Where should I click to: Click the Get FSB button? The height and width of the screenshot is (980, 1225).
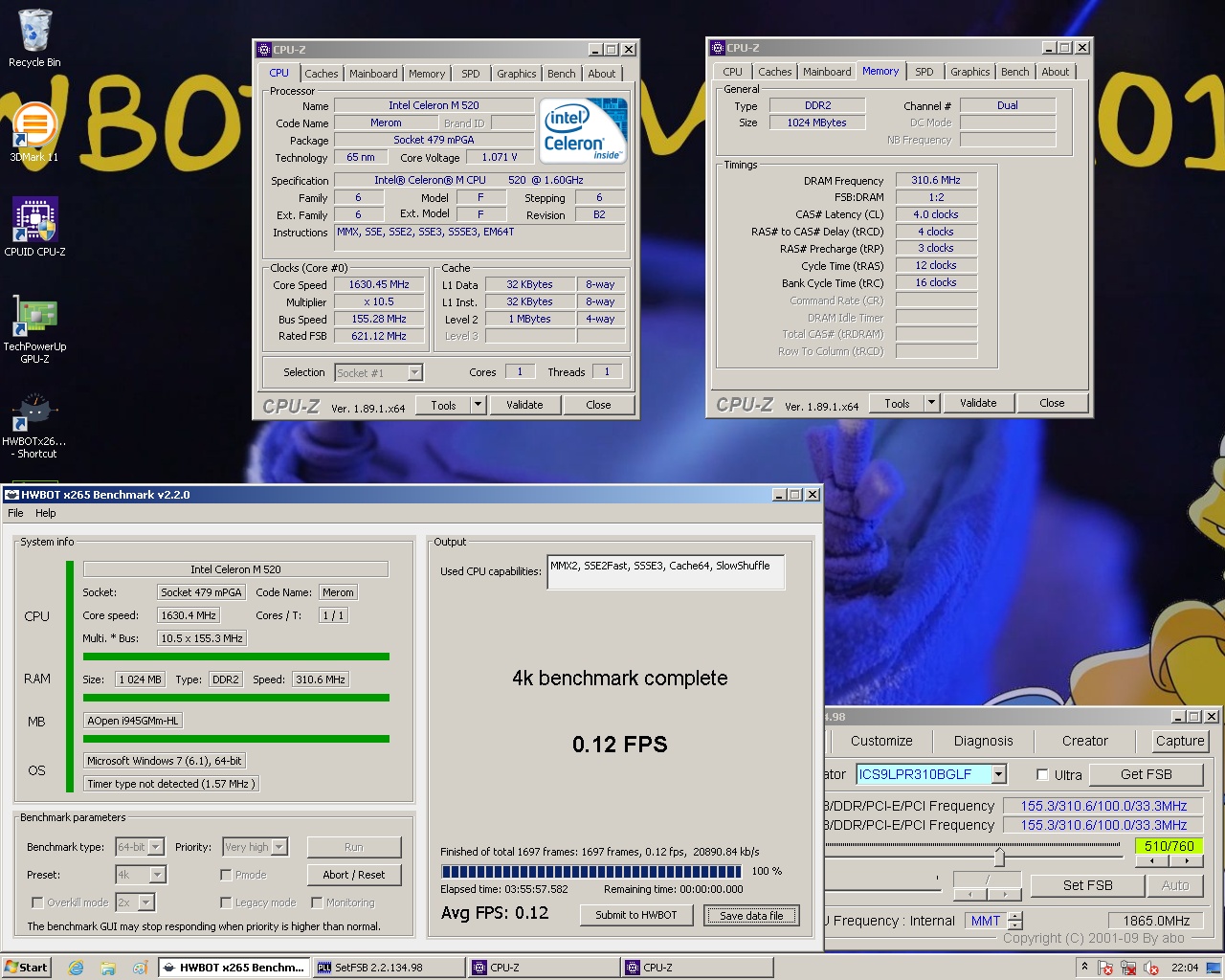click(1147, 774)
